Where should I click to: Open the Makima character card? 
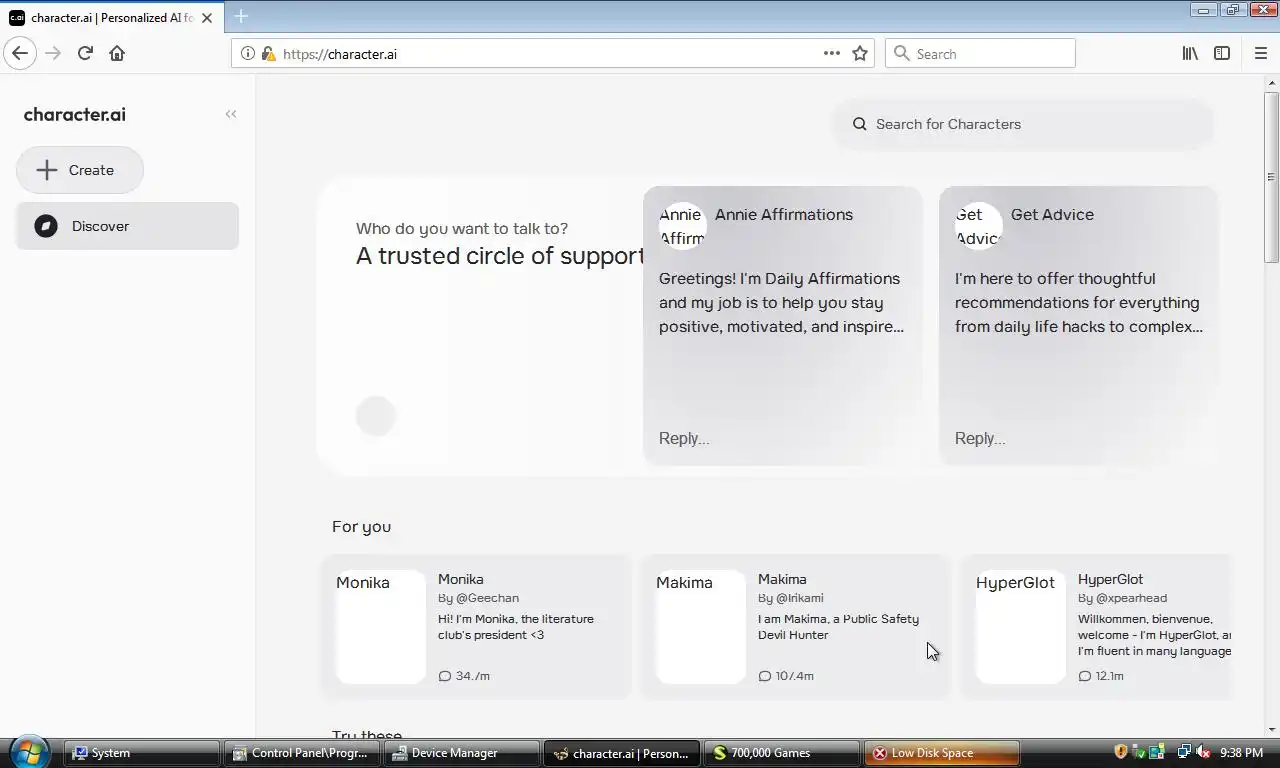[x=797, y=626]
